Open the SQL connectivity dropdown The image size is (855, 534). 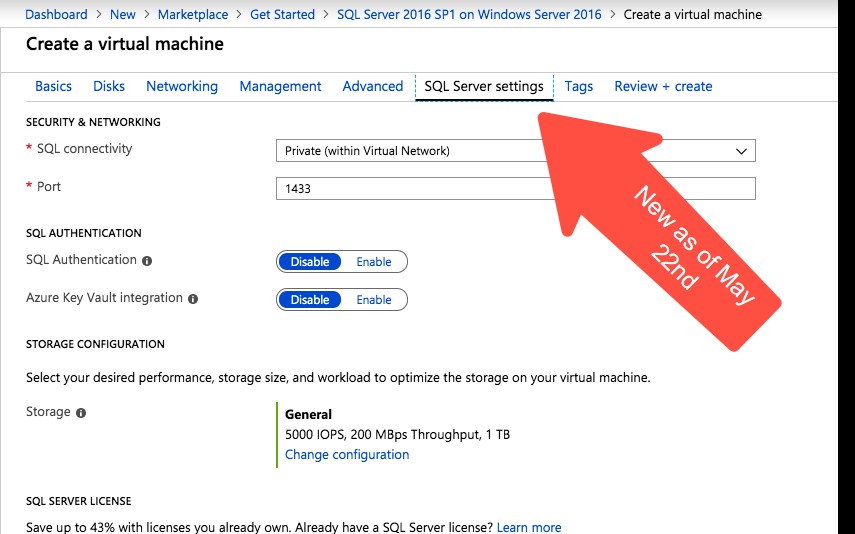515,151
